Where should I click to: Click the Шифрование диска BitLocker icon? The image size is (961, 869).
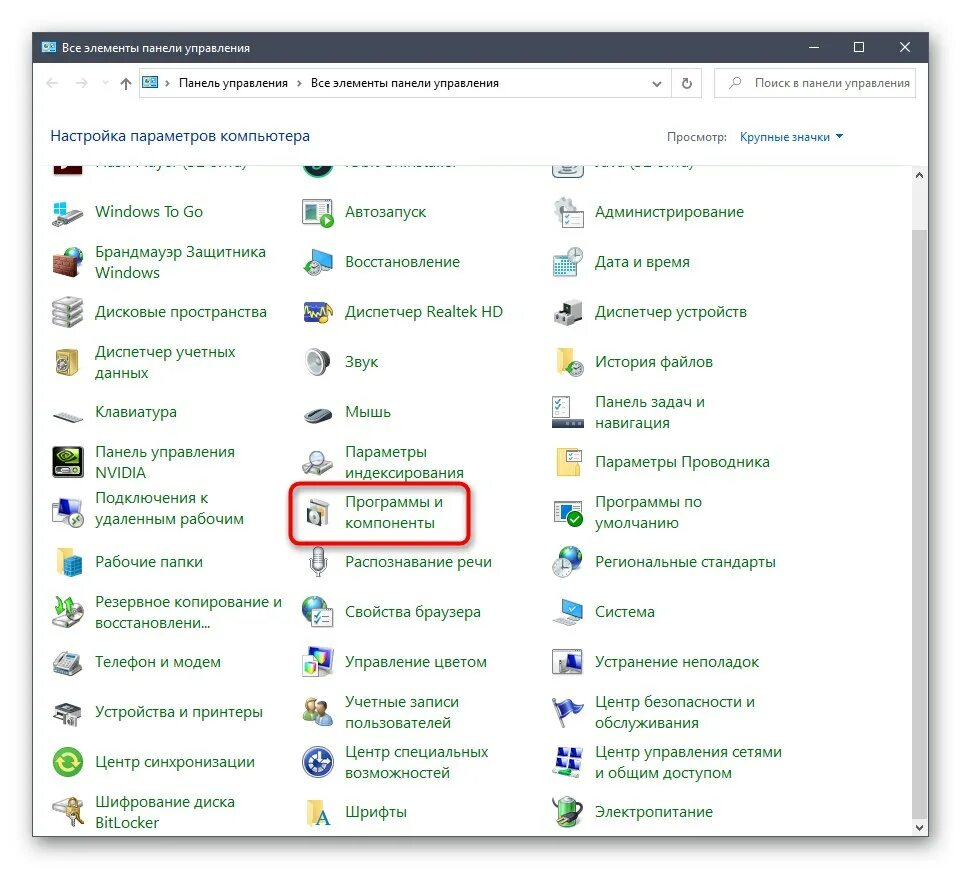click(x=67, y=812)
